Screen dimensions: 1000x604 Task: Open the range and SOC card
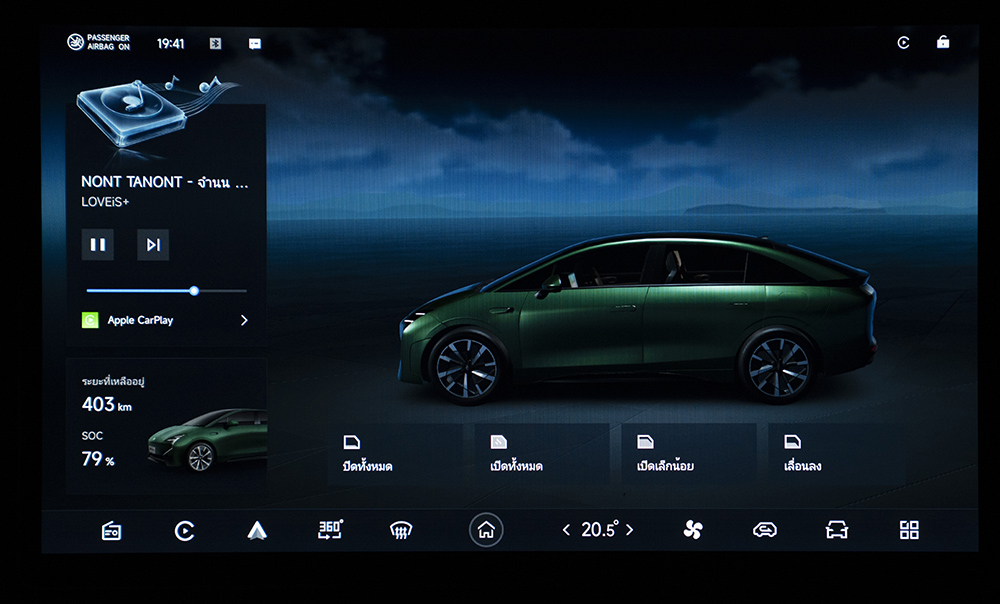[166, 426]
